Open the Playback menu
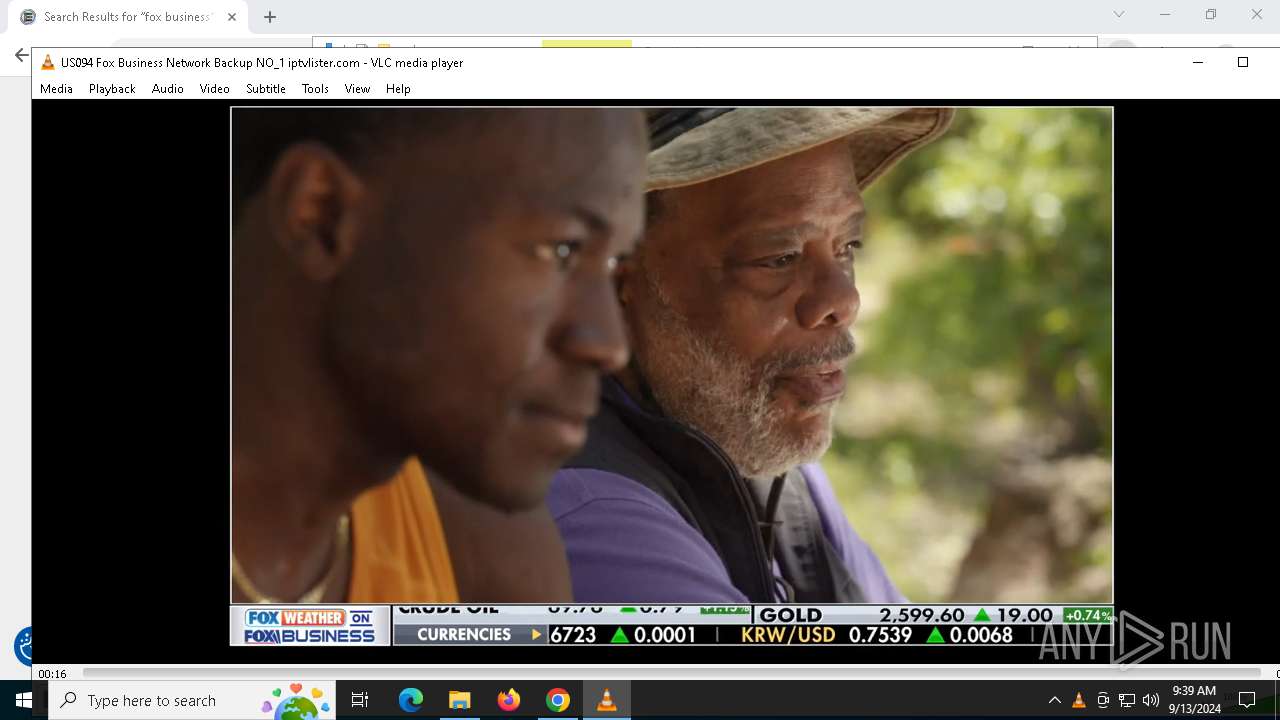 point(112,89)
